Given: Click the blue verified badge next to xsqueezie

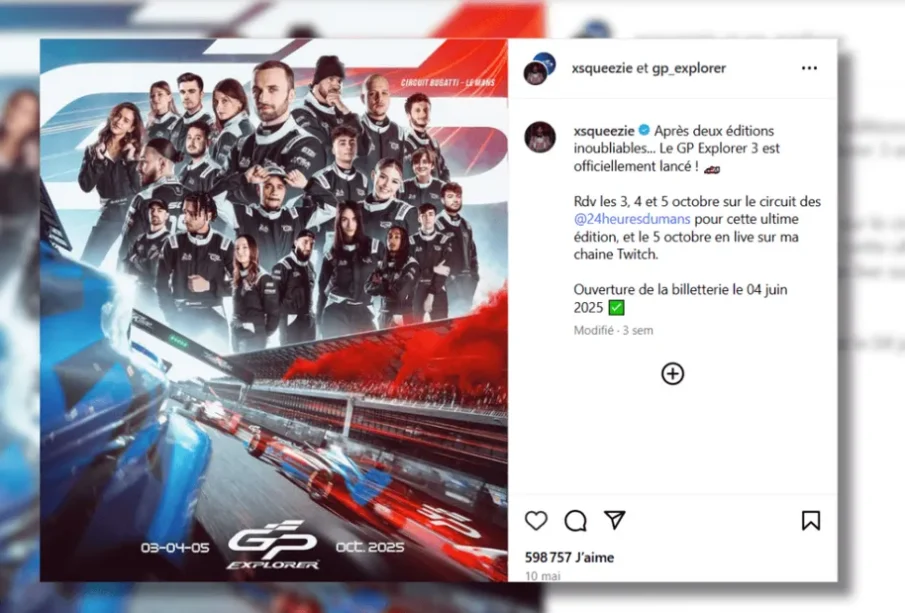Looking at the screenshot, I should click(644, 130).
